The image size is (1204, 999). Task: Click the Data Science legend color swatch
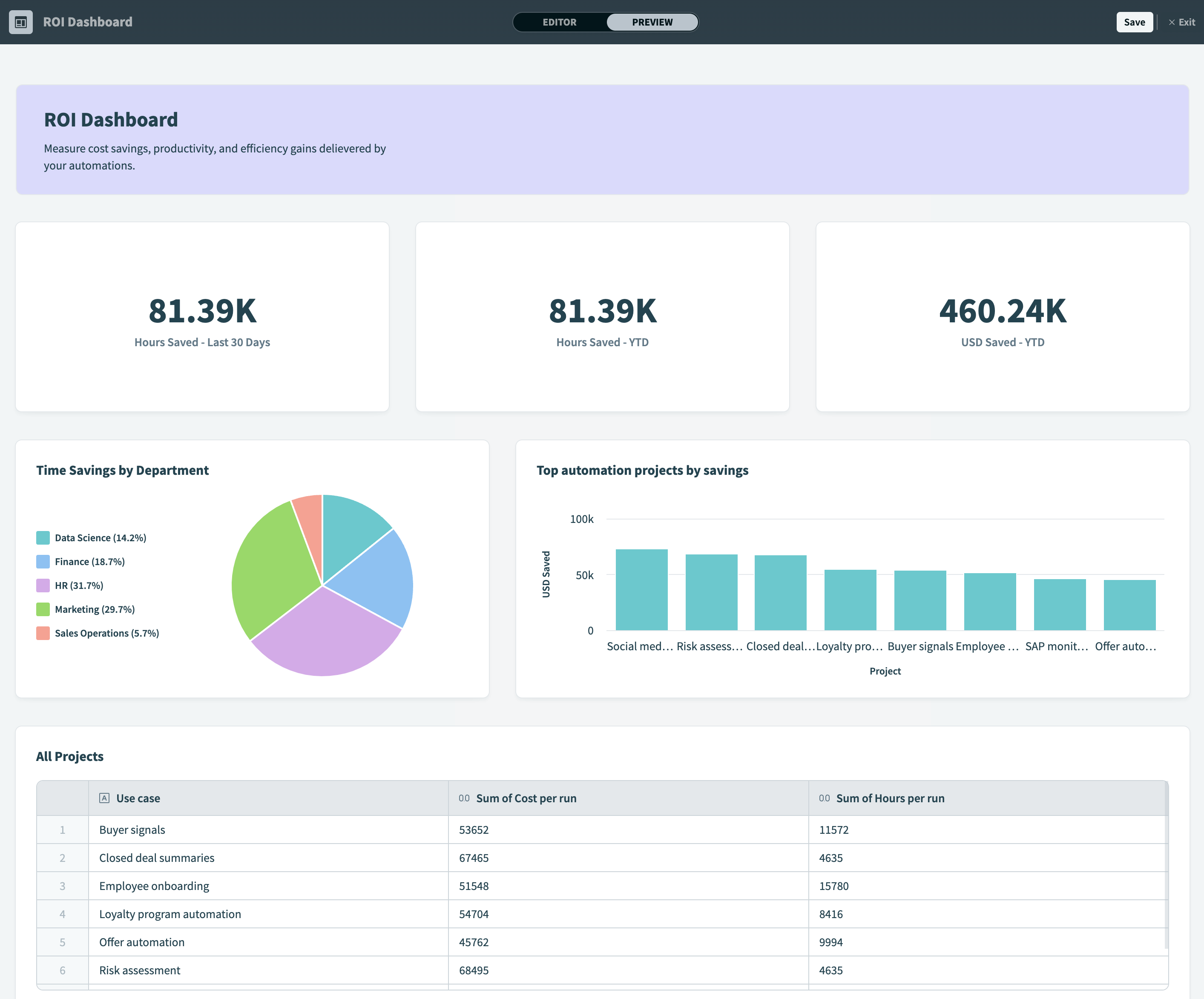(43, 538)
